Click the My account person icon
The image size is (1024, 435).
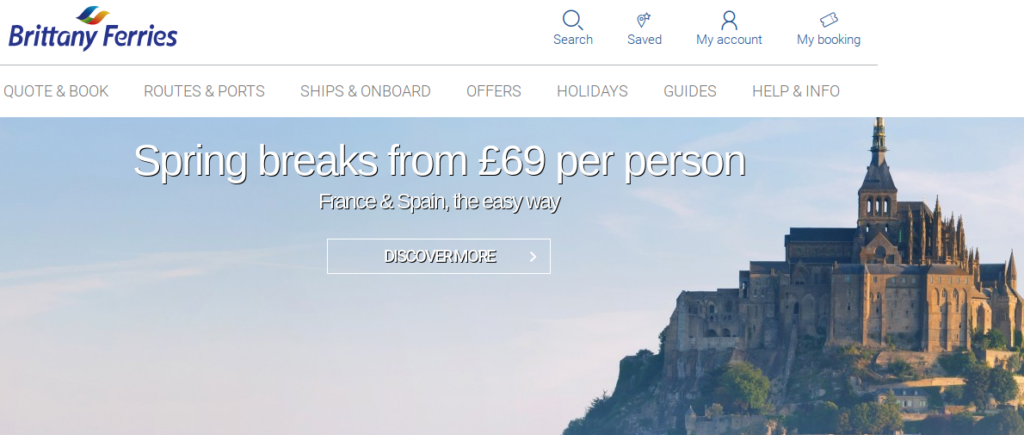729,20
